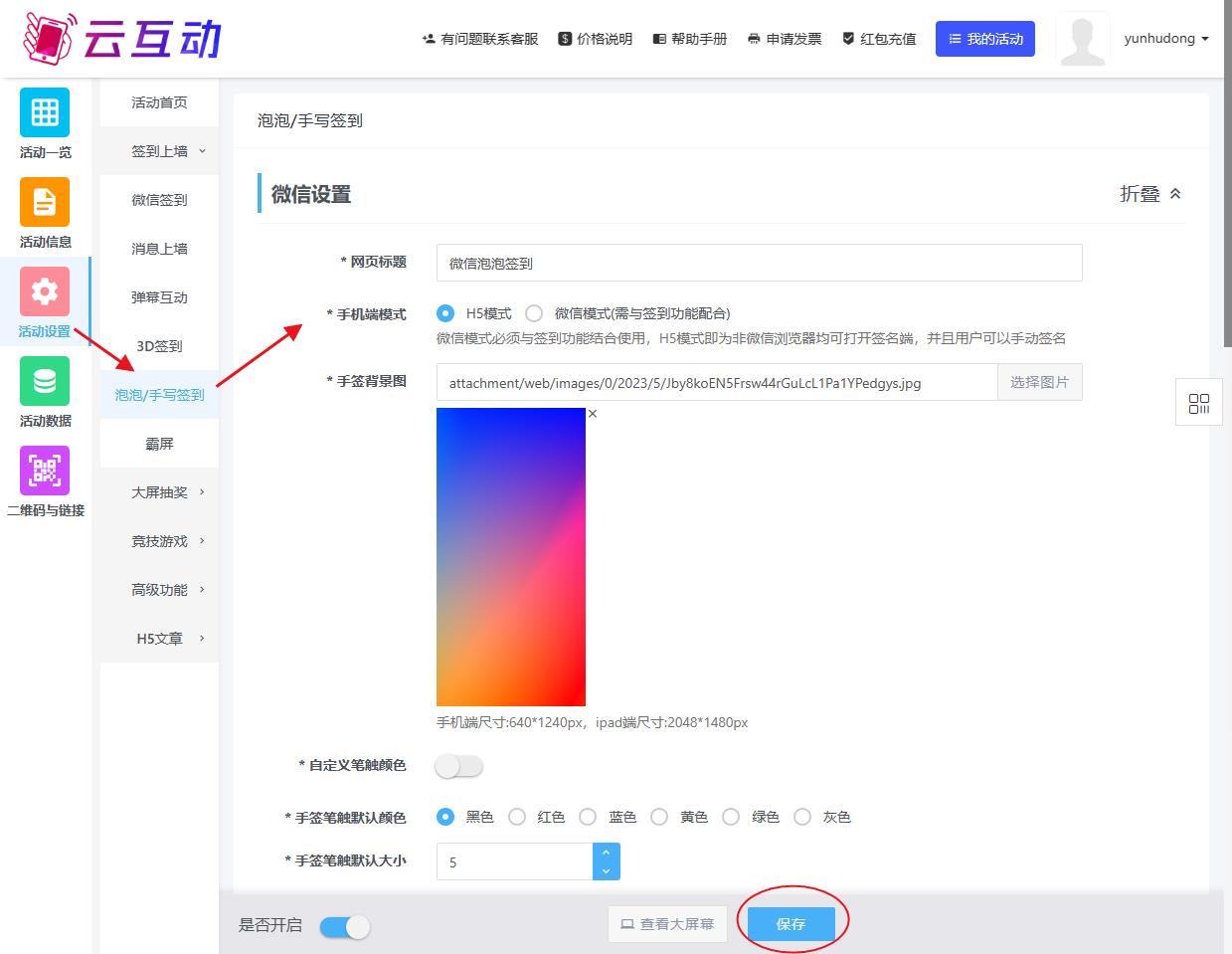
Task: Click the floating QR code icon at right edge
Action: coord(1199,403)
